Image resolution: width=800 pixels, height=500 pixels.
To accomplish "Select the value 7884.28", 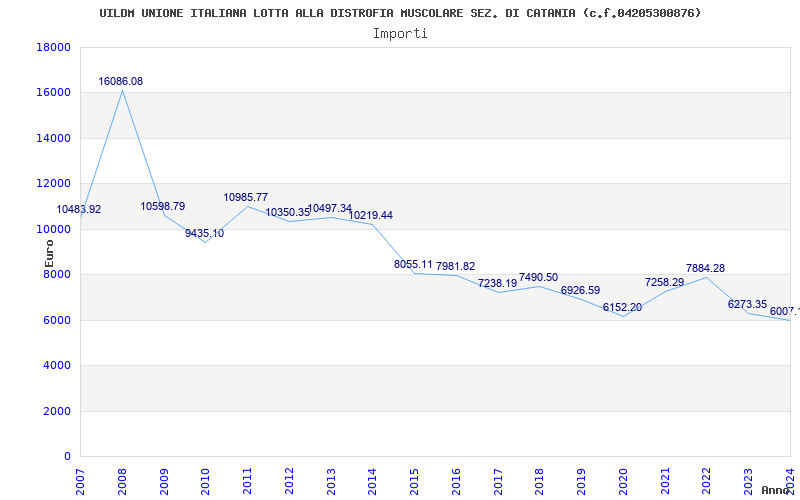I will point(705,268).
